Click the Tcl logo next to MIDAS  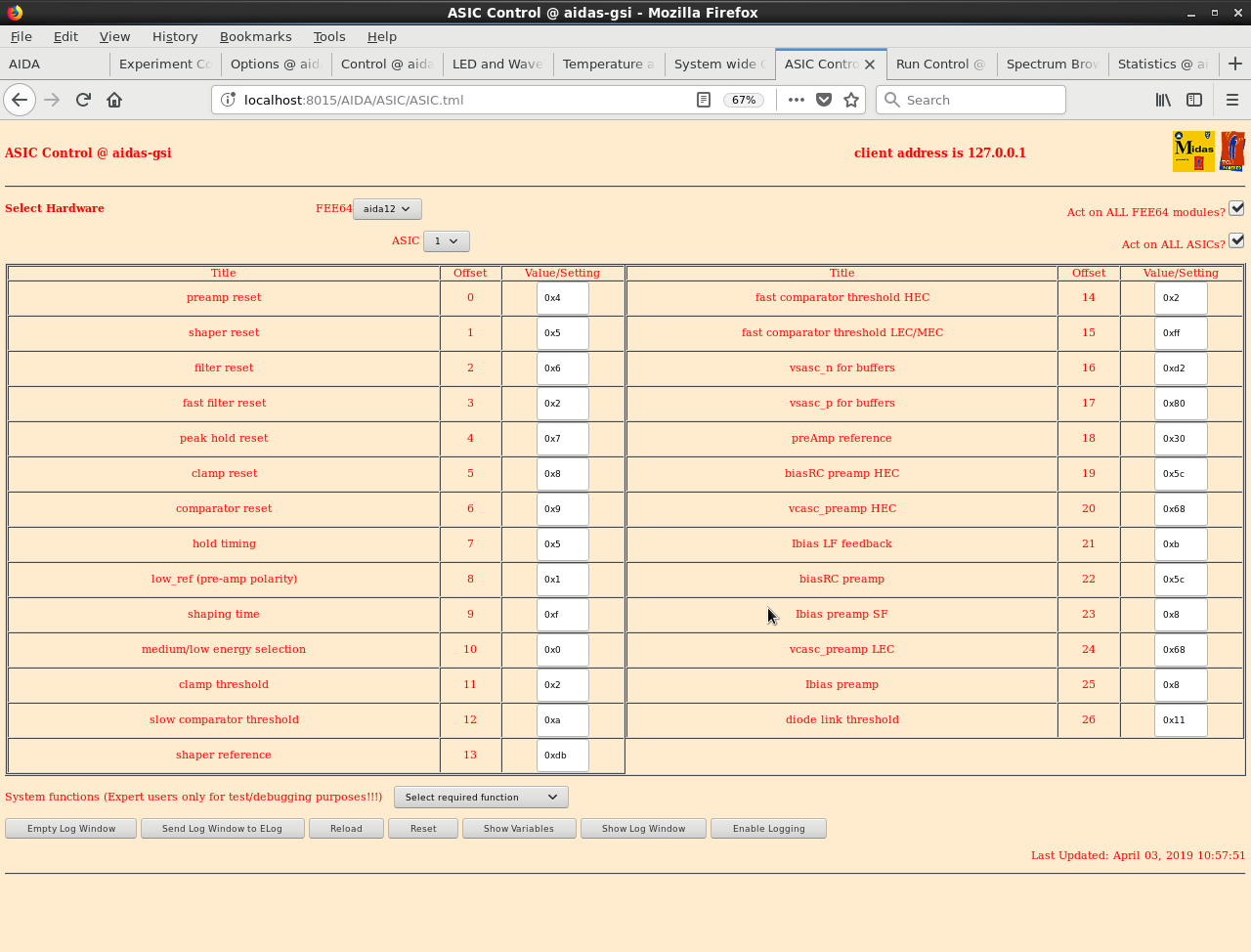1232,151
